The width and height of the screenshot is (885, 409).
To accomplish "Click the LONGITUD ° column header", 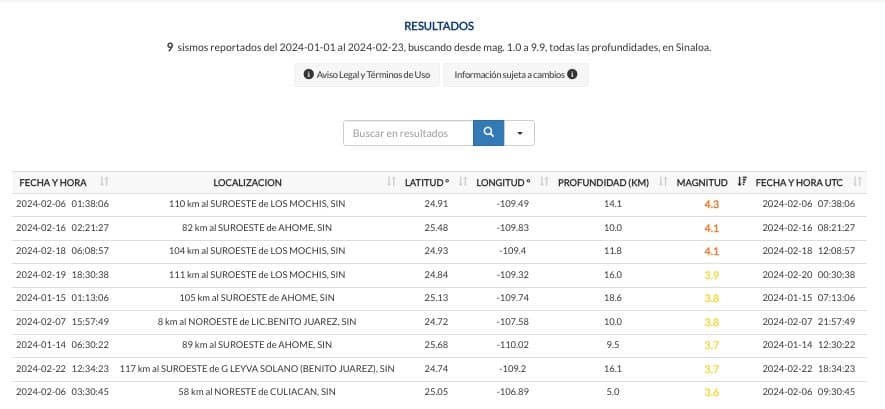I will pos(503,182).
